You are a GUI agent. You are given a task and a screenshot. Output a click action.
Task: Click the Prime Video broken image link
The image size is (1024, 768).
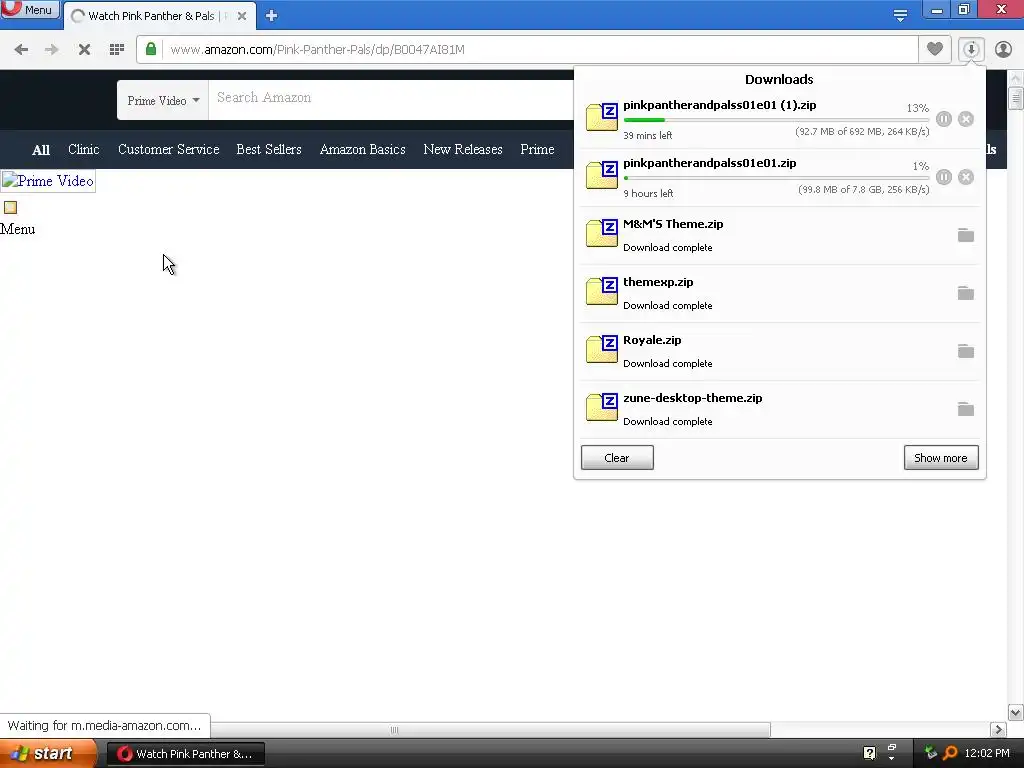48,181
